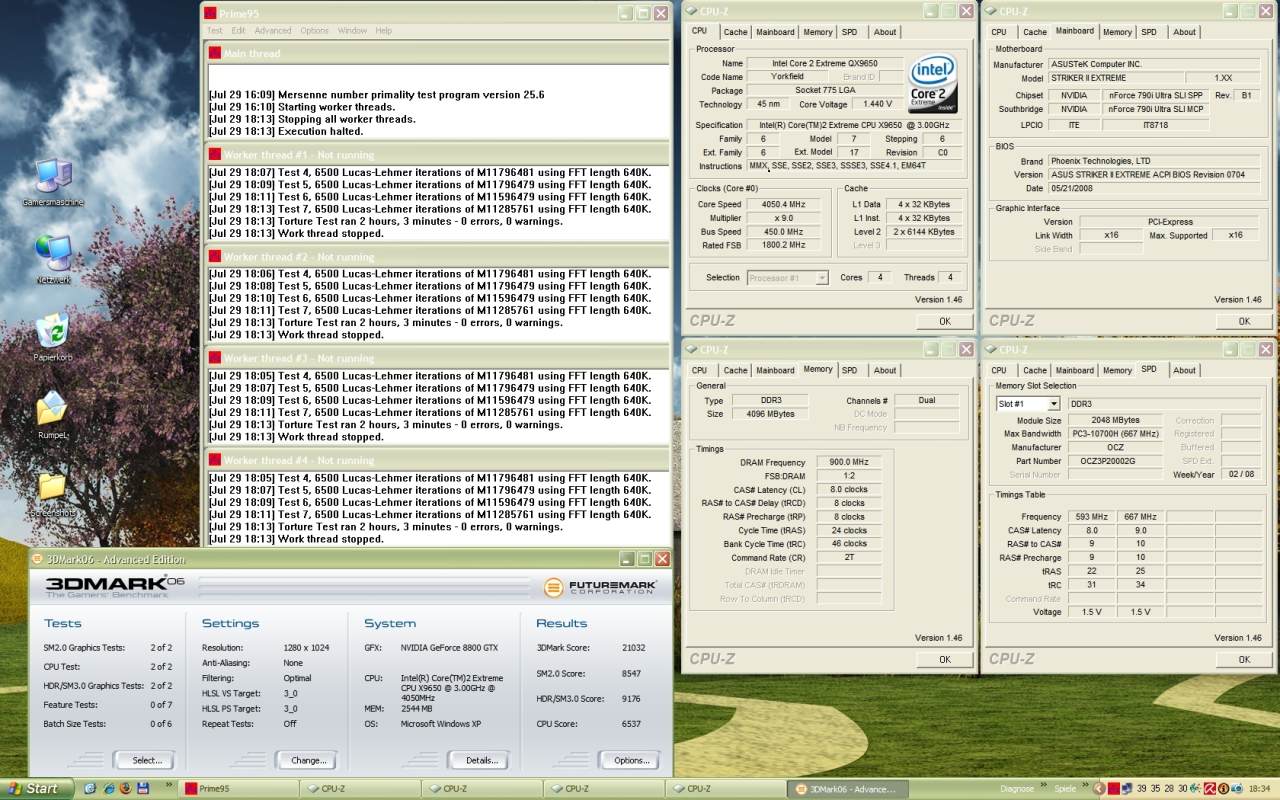Expand hidden quick launch icons chevron
This screenshot has height=800, width=1280.
point(168,786)
